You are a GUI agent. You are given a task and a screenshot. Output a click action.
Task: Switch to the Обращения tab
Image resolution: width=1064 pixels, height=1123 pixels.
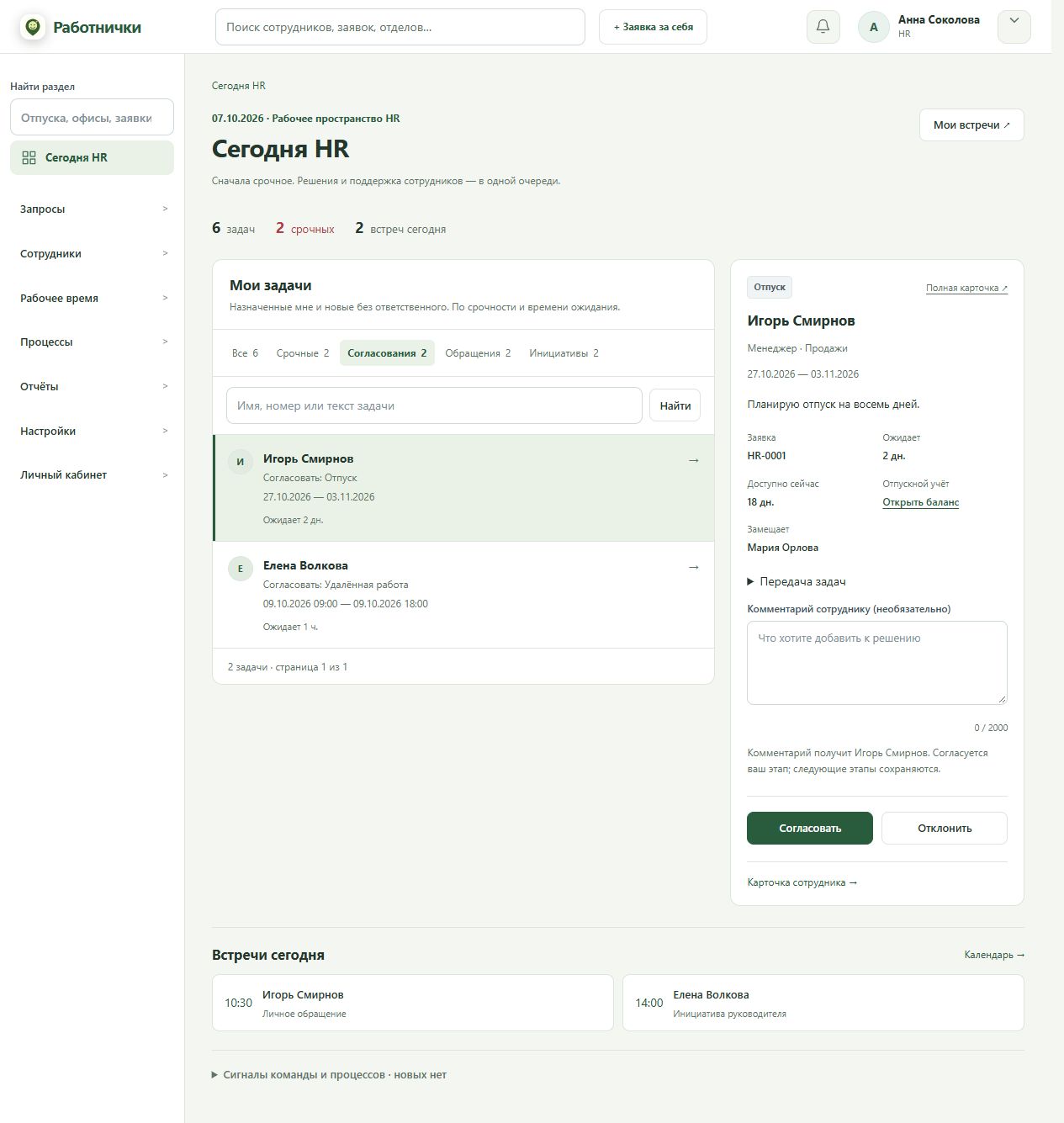coord(478,353)
